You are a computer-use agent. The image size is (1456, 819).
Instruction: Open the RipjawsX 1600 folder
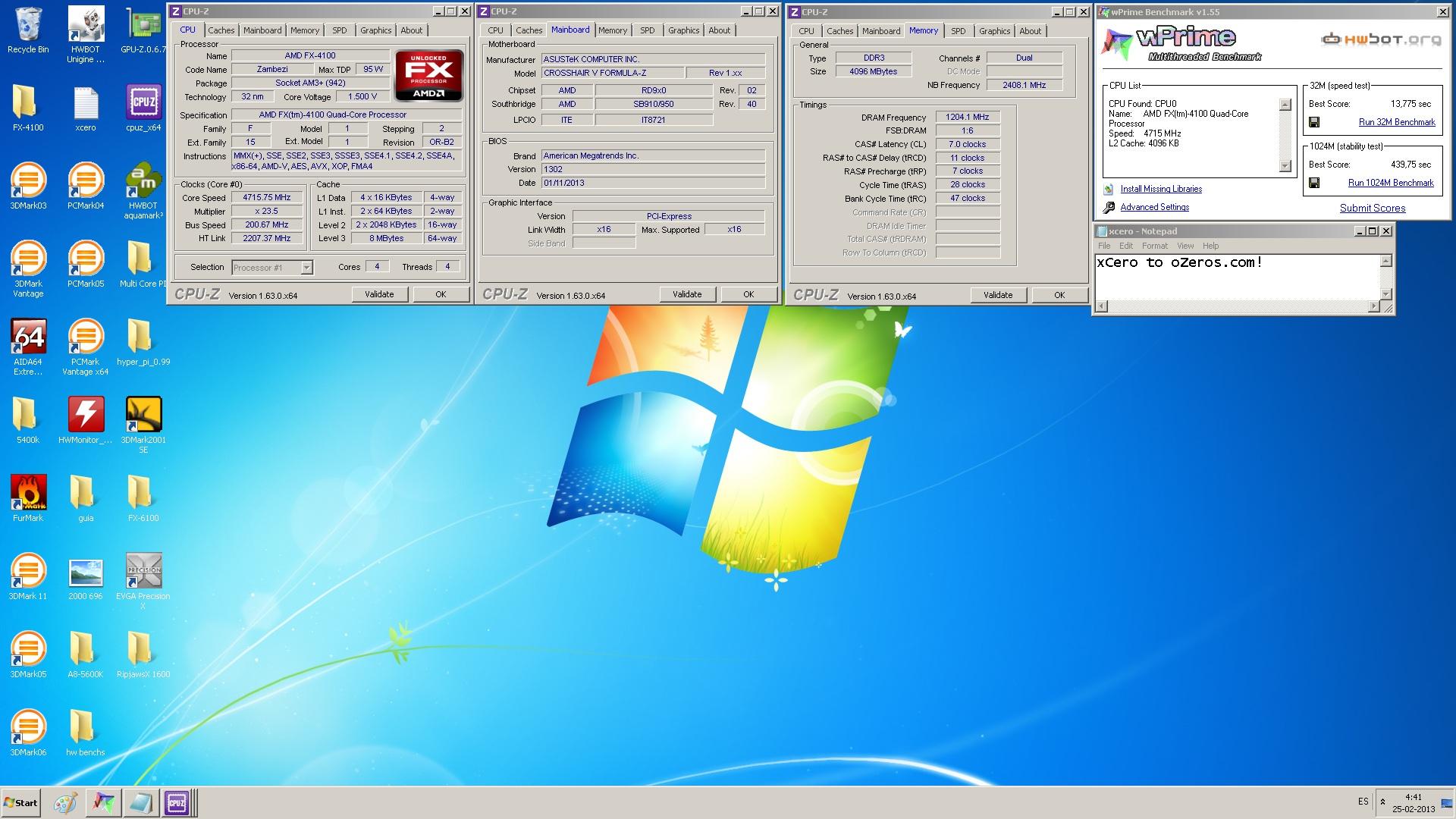pos(143,655)
